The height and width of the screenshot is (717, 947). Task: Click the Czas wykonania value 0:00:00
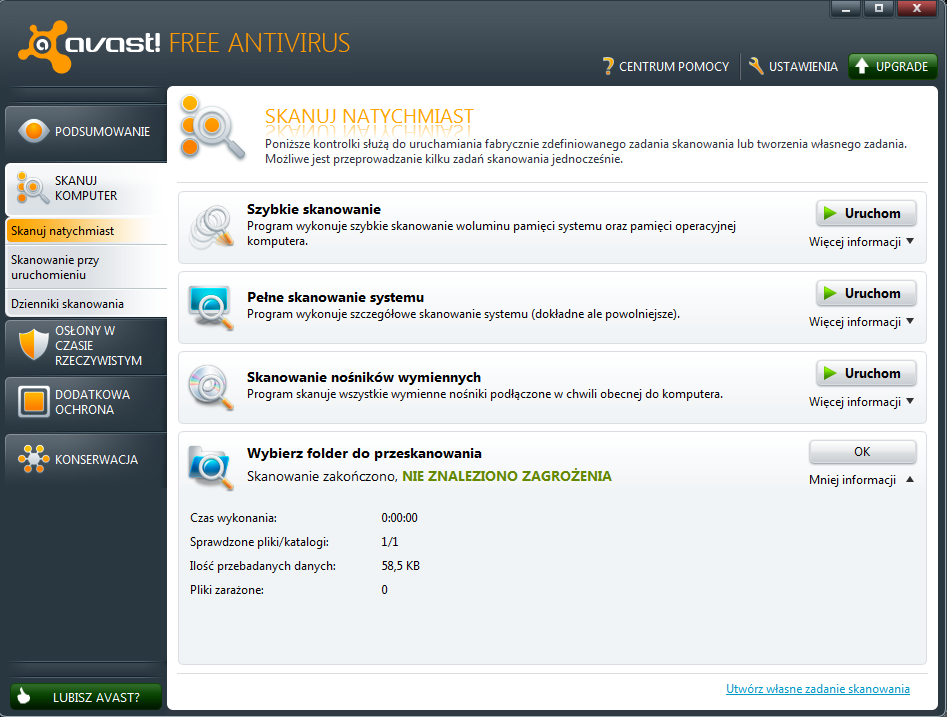(399, 518)
